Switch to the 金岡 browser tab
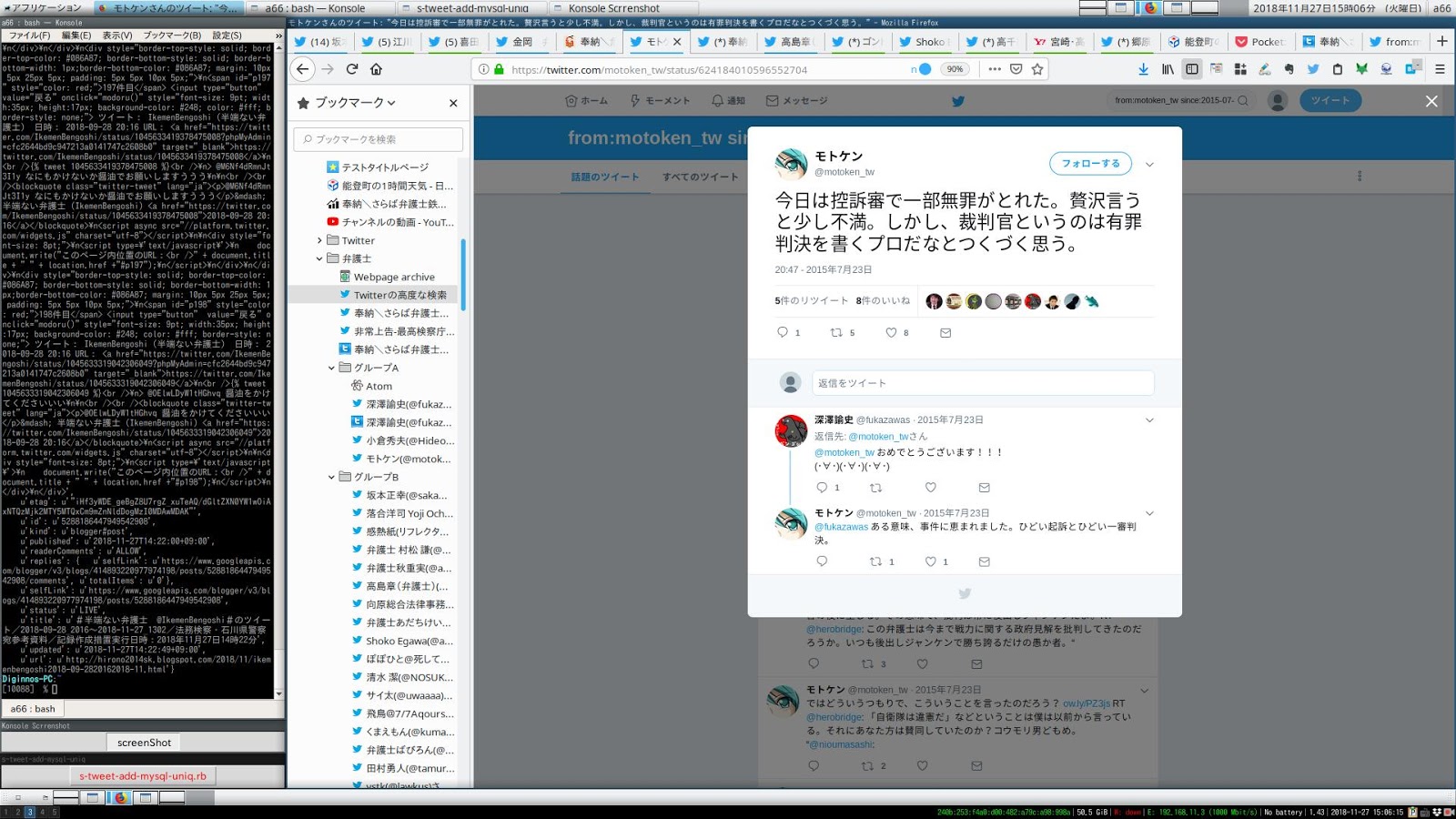This screenshot has width=1456, height=819. click(x=521, y=41)
